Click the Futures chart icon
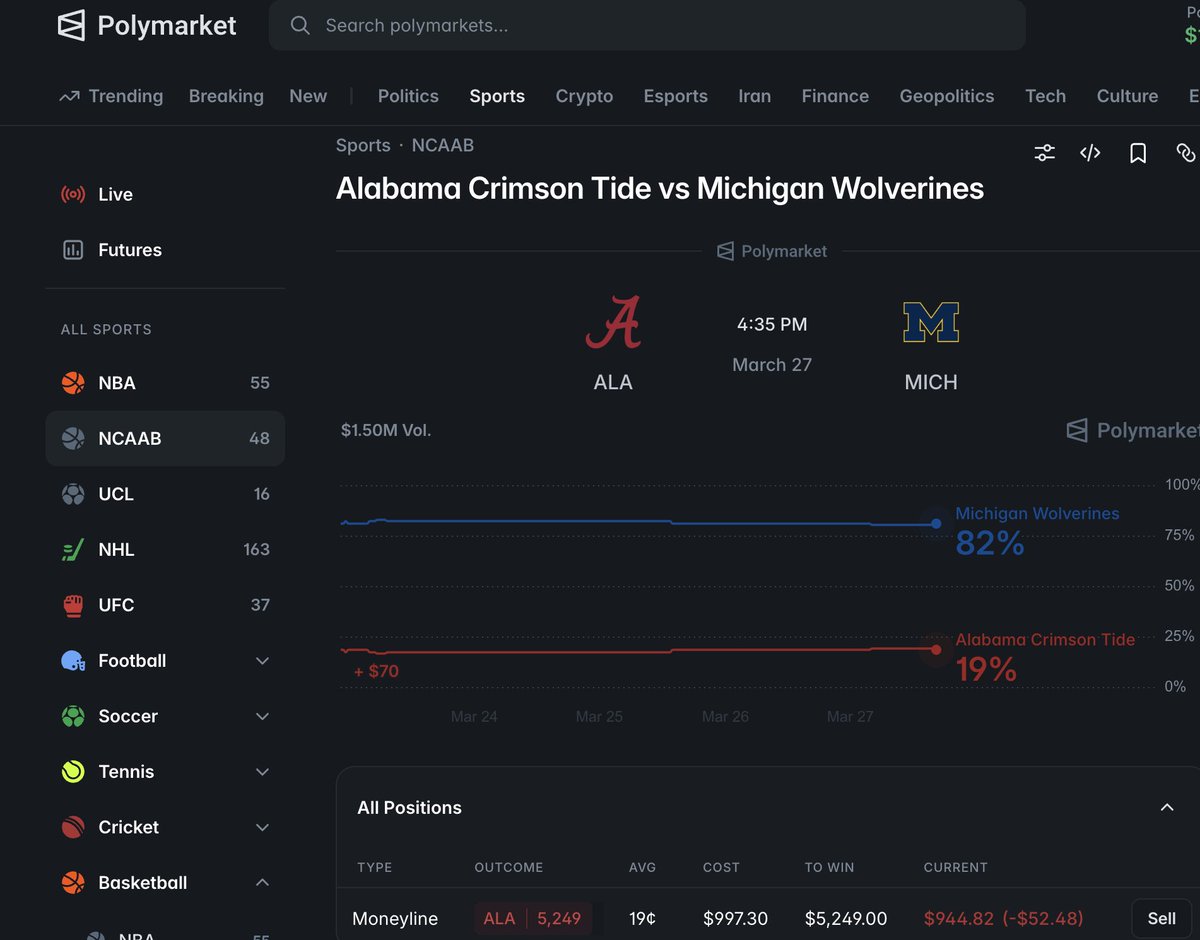 [x=73, y=250]
